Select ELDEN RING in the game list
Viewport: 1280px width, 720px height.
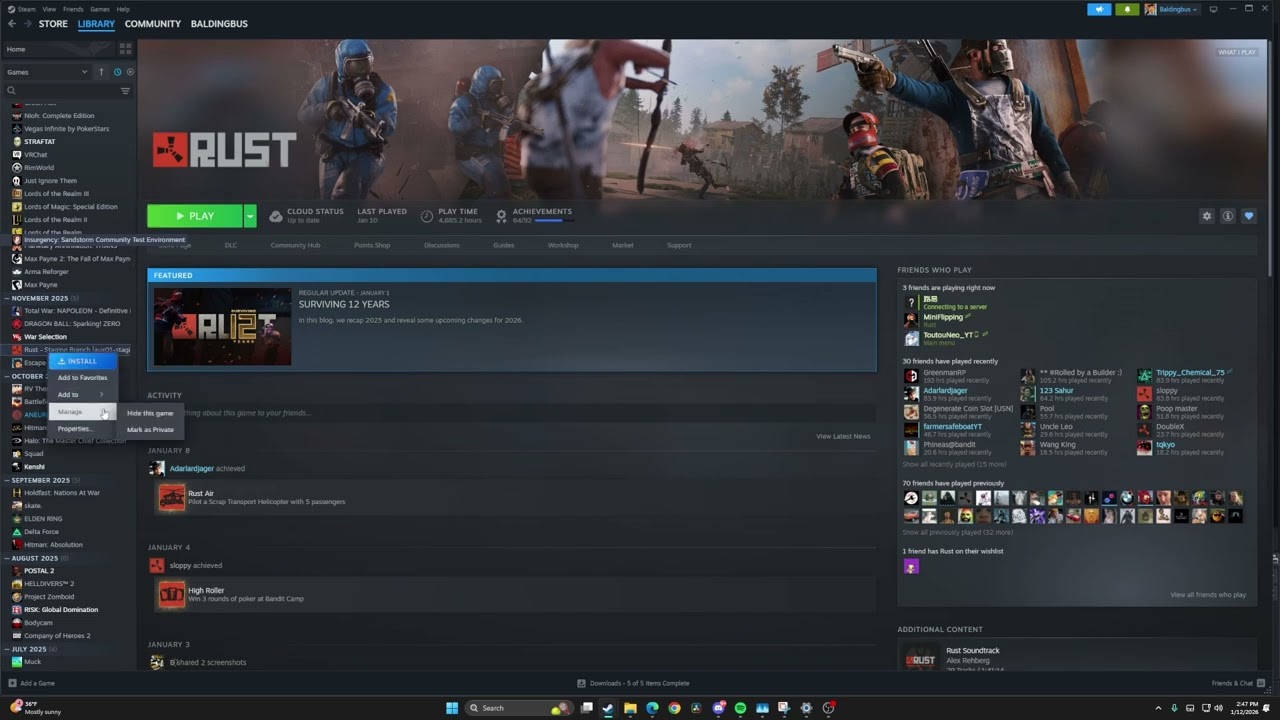(43, 519)
